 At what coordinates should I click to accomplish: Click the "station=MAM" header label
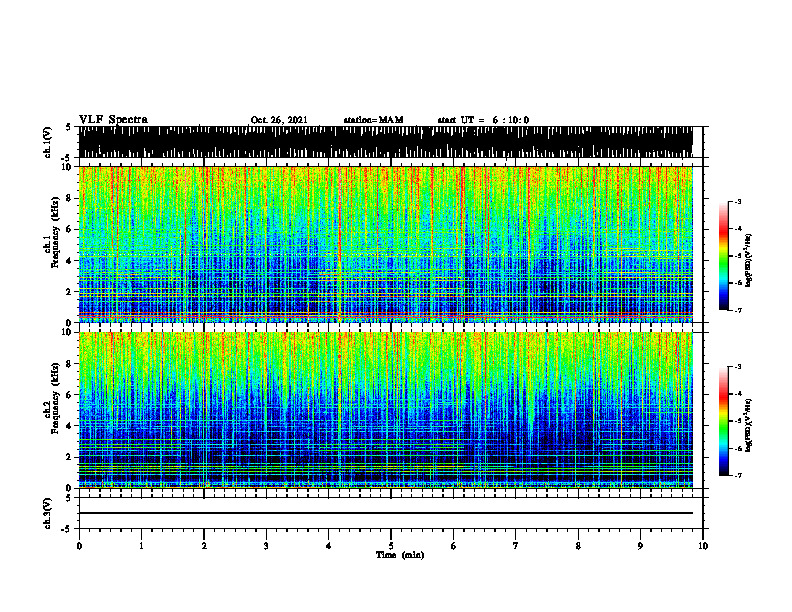[373, 120]
